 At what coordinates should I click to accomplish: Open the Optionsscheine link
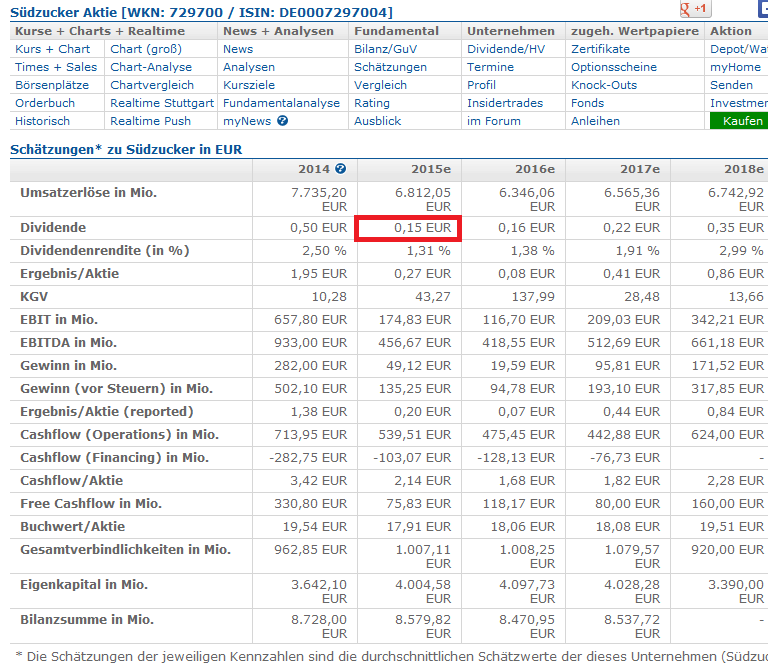pyautogui.click(x=612, y=67)
